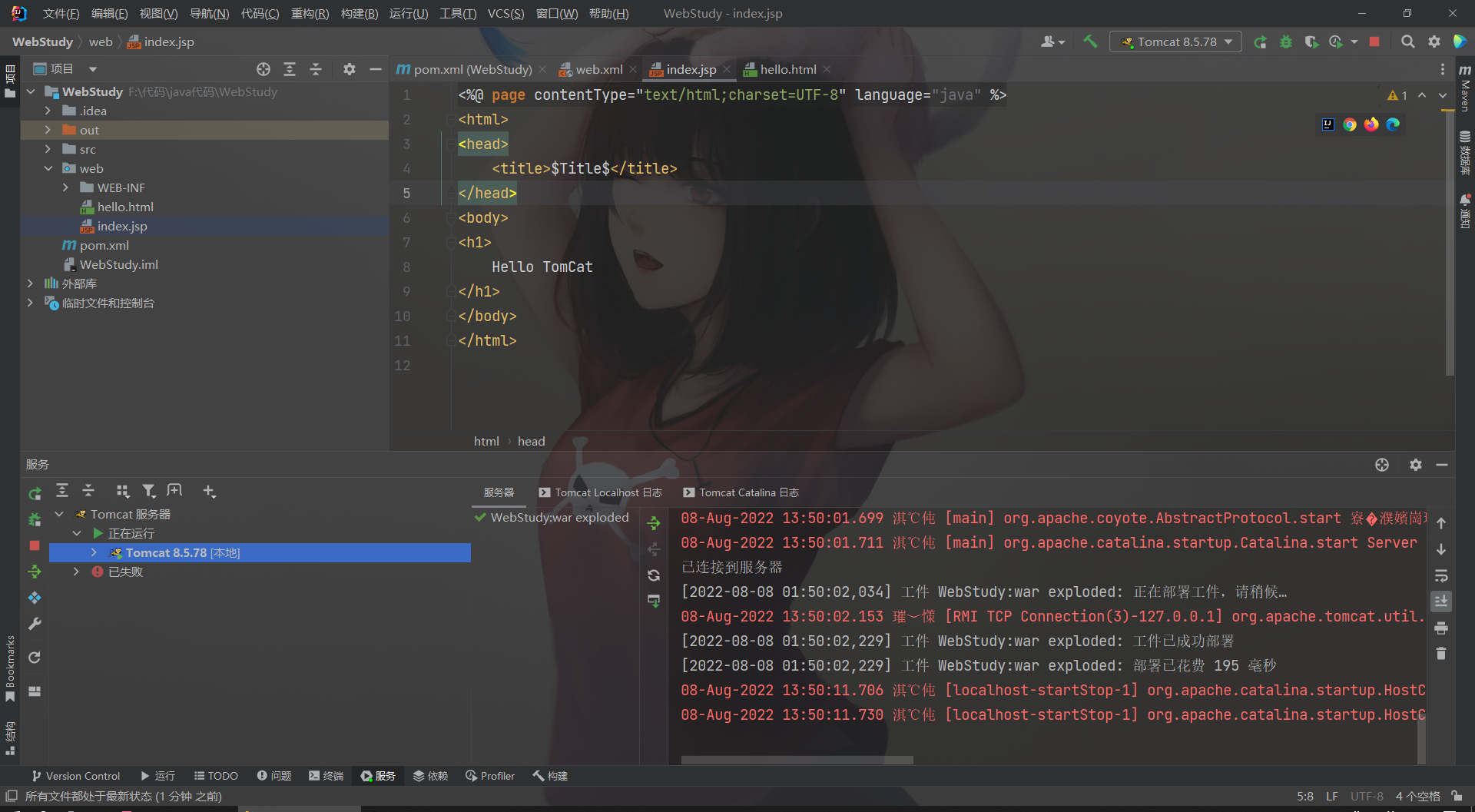Open TODO tool window
1475x812 pixels.
point(216,776)
